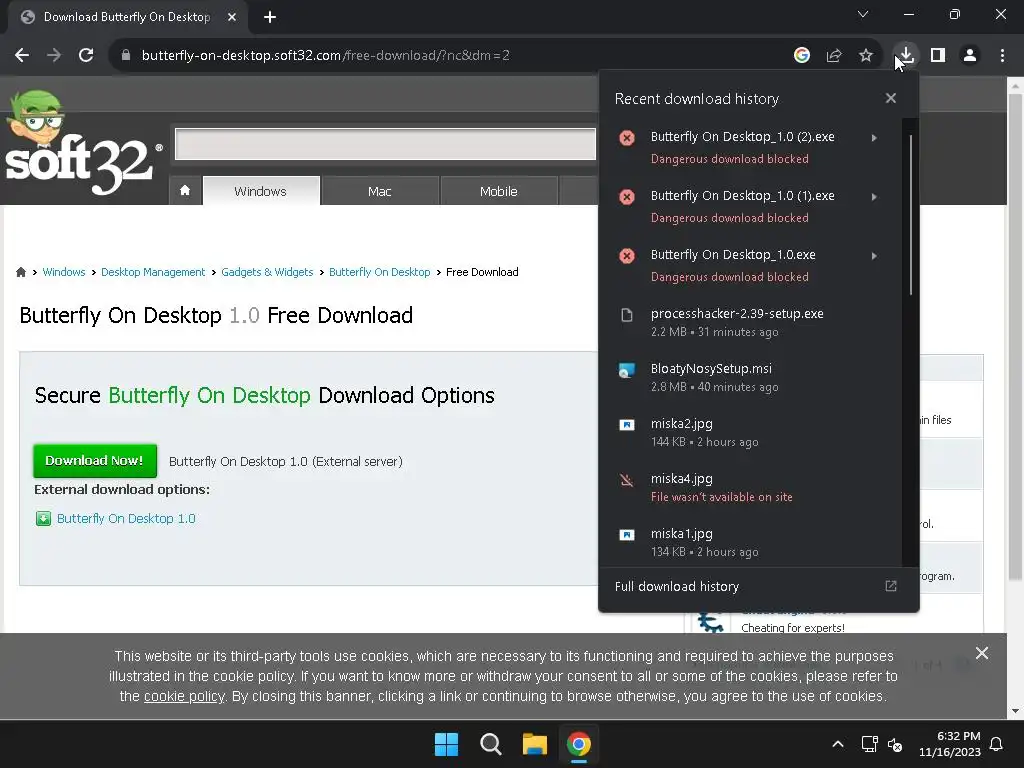Close the Recent download history panel
The height and width of the screenshot is (768, 1024).
[891, 98]
